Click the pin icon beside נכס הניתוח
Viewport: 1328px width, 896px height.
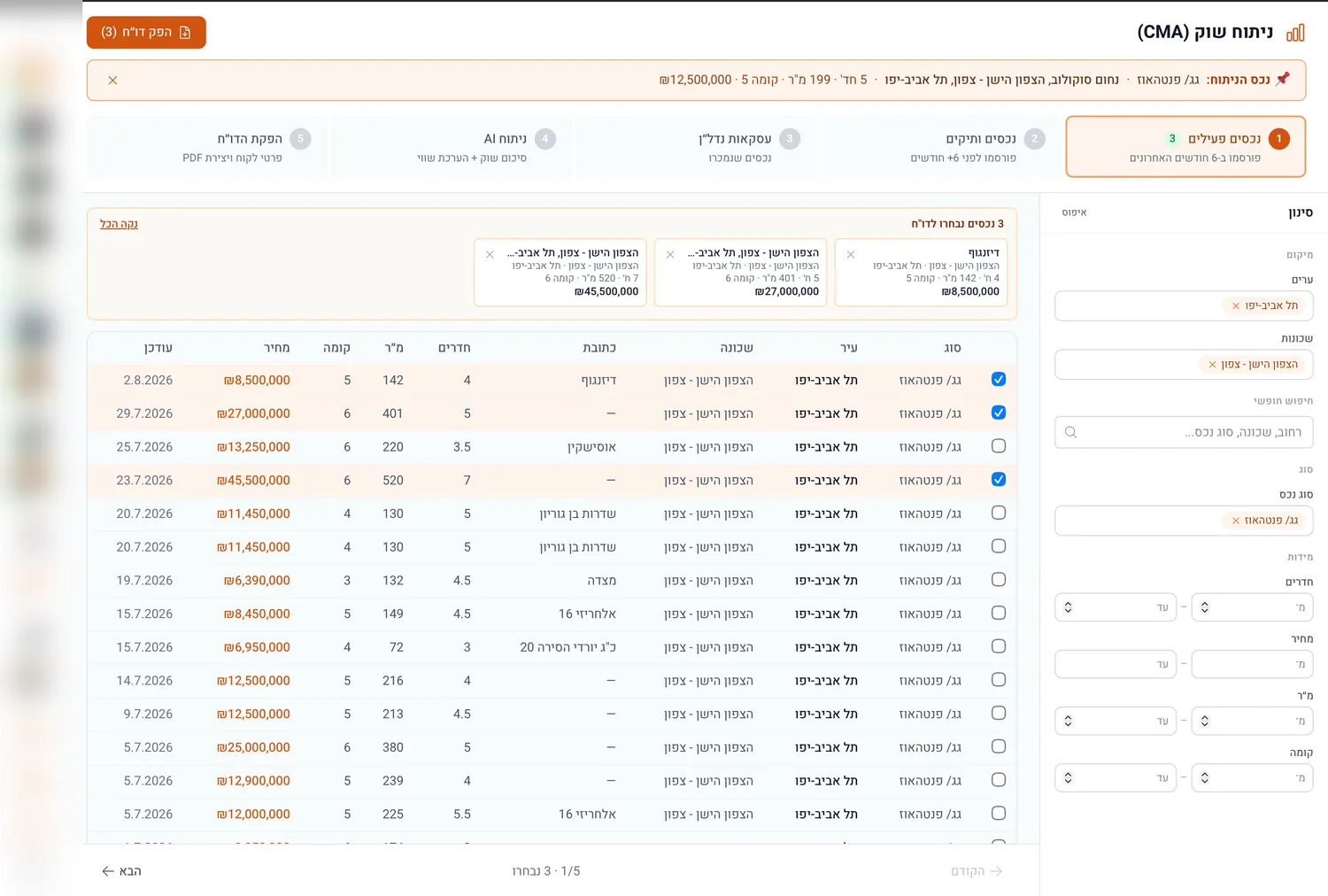(1283, 79)
